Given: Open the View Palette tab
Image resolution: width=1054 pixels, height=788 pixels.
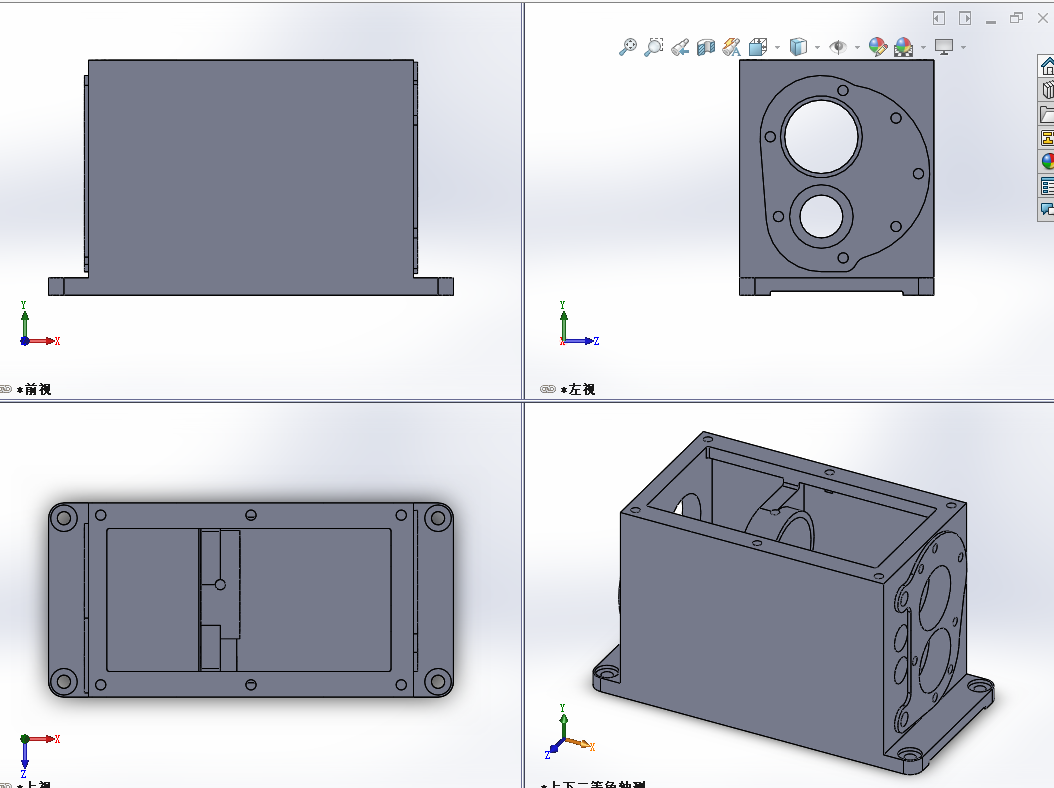Looking at the screenshot, I should 1047,138.
